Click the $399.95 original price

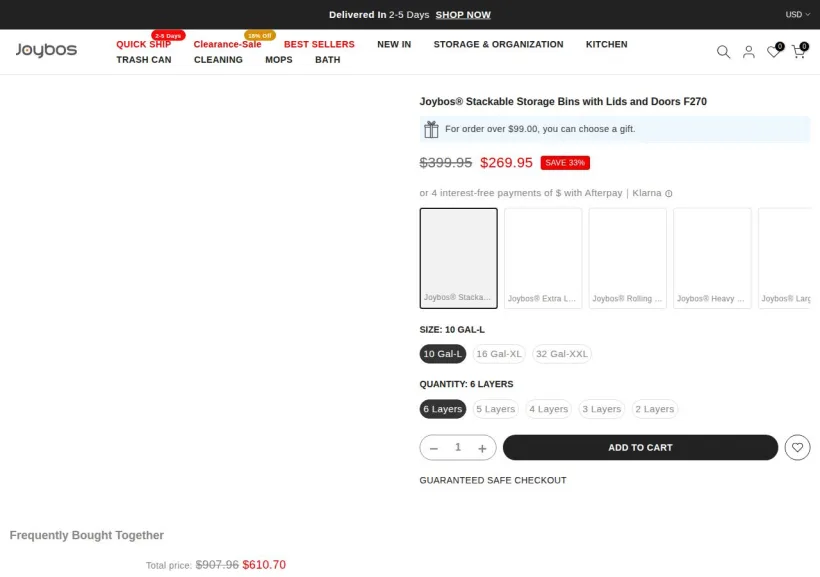[x=446, y=163]
